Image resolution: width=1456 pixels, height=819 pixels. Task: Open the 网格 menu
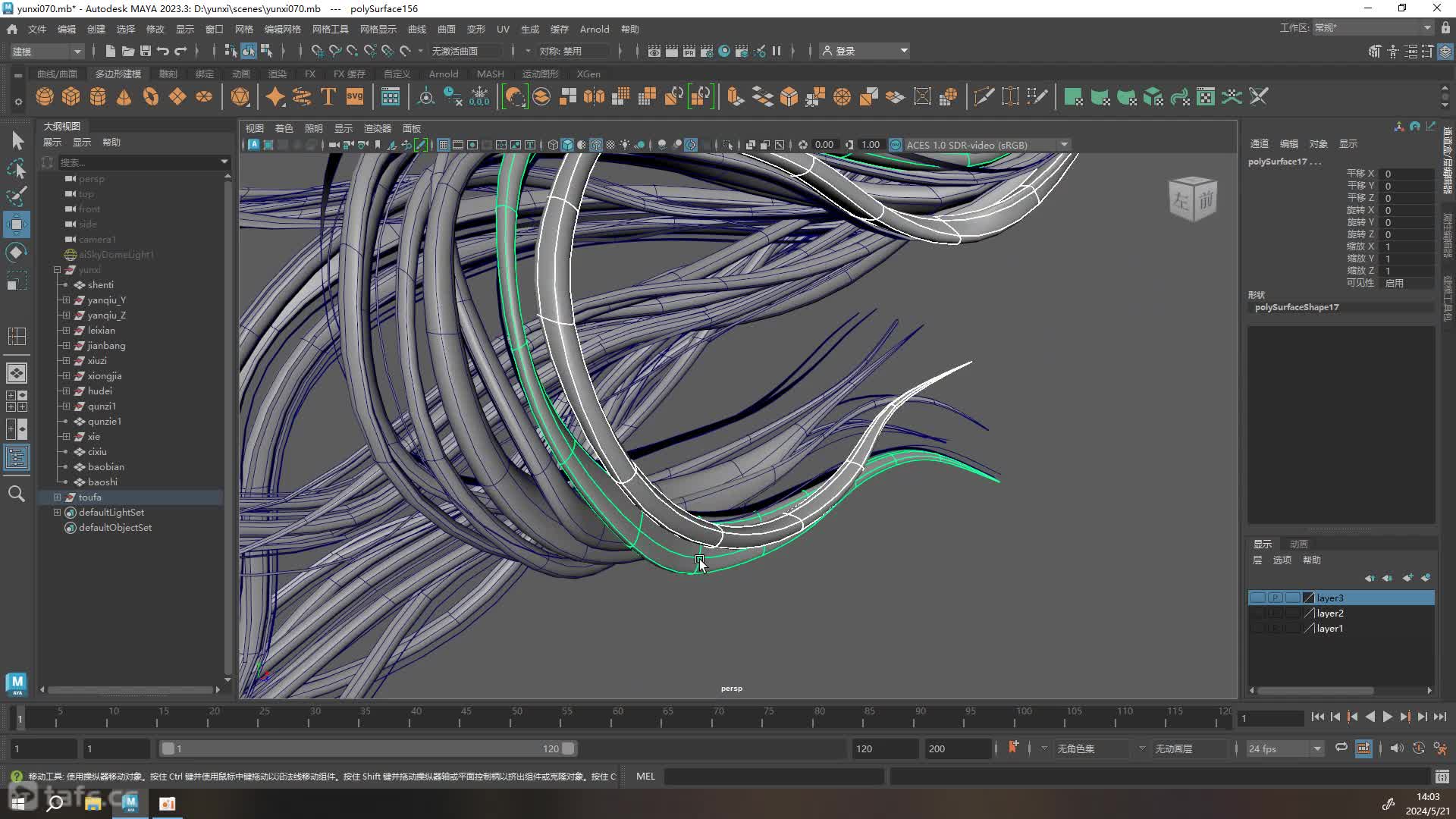tap(243, 29)
